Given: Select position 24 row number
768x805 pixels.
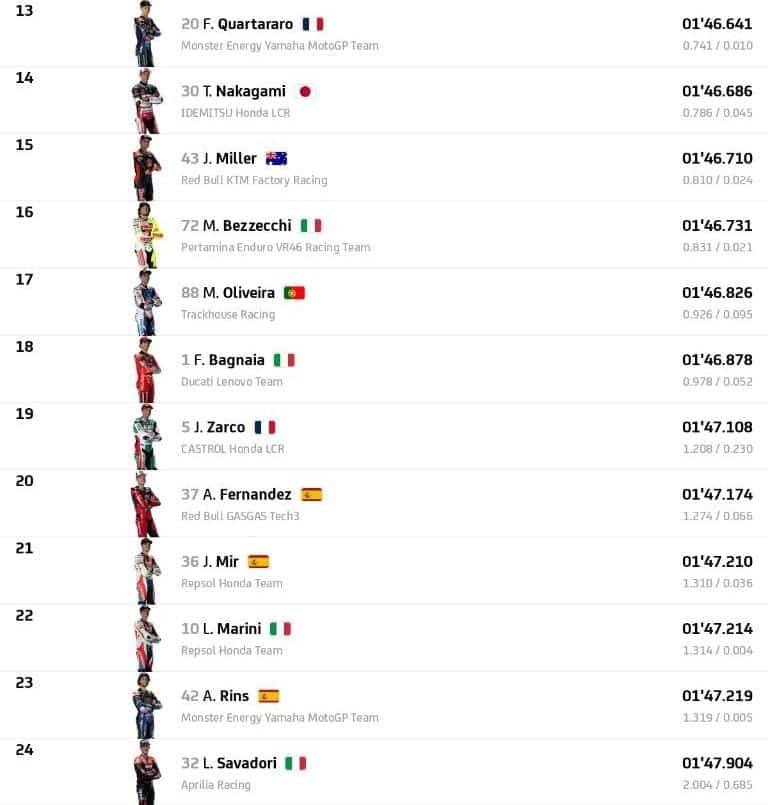Looking at the screenshot, I should click(25, 749).
